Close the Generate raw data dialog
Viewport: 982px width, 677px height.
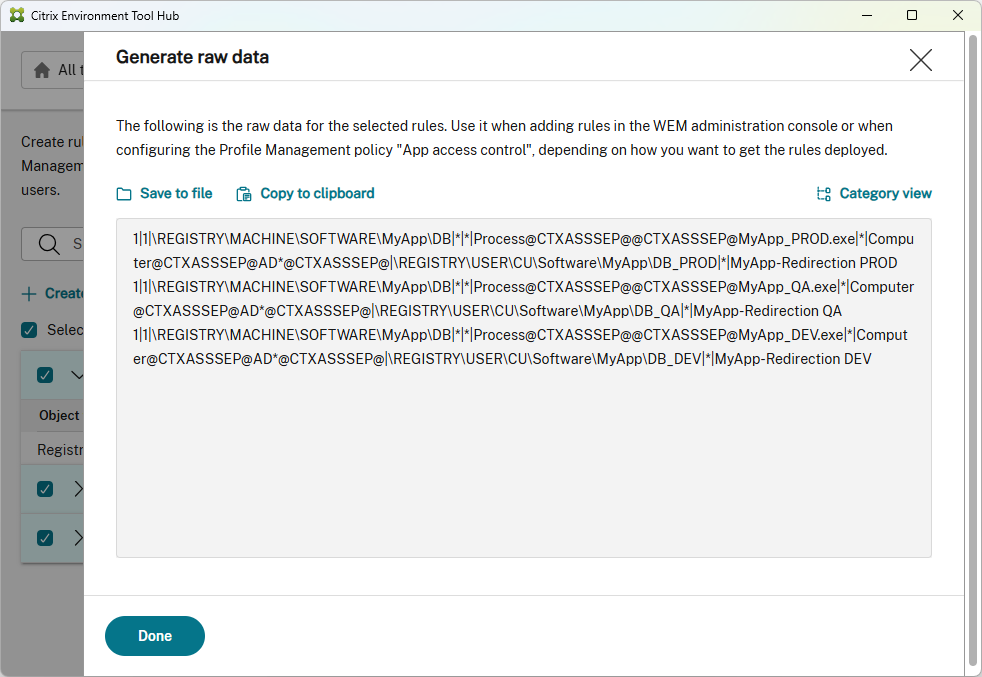point(921,60)
